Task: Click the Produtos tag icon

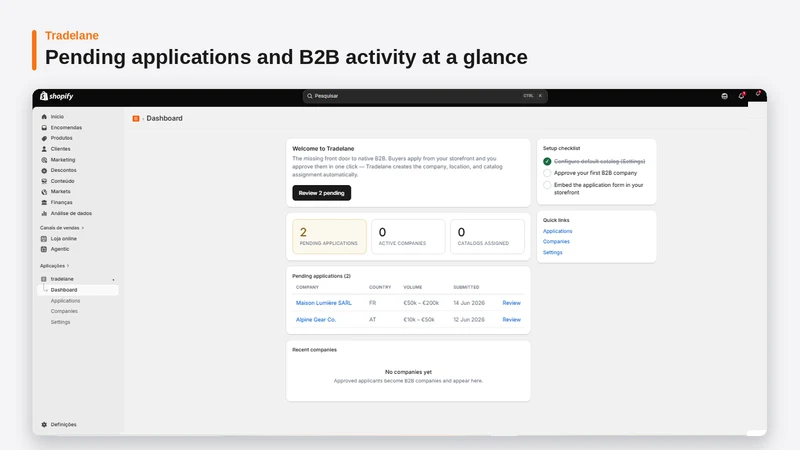Action: point(44,138)
